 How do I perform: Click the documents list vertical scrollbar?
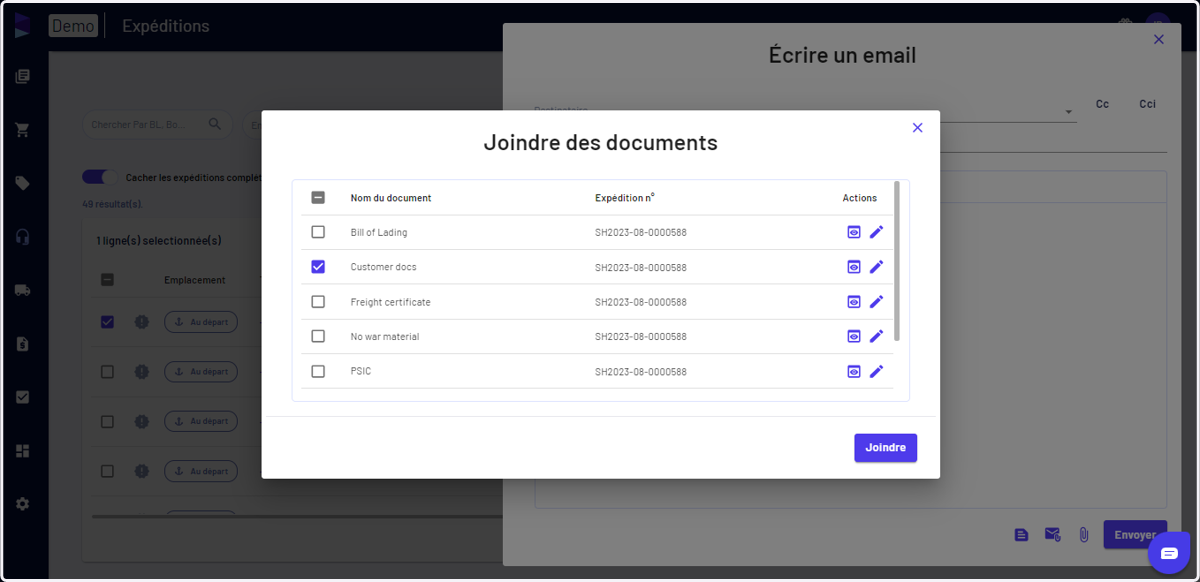coord(897,260)
